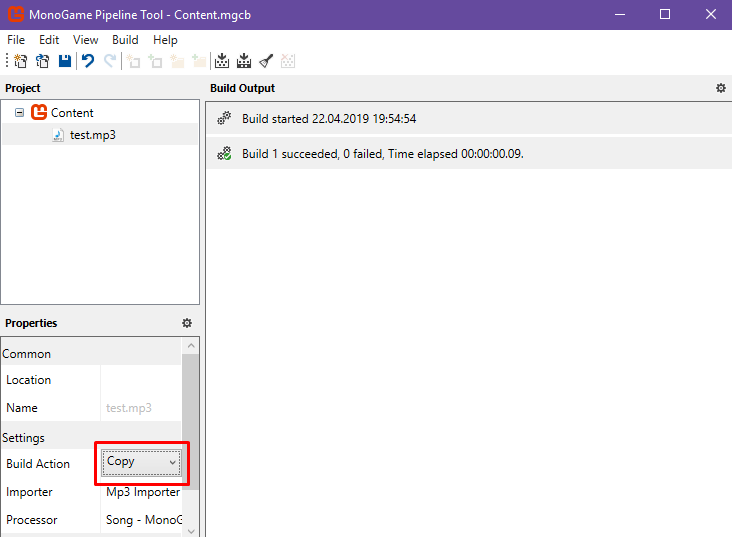Image resolution: width=732 pixels, height=537 pixels.
Task: Click the Build Action property label
Action: 38,464
